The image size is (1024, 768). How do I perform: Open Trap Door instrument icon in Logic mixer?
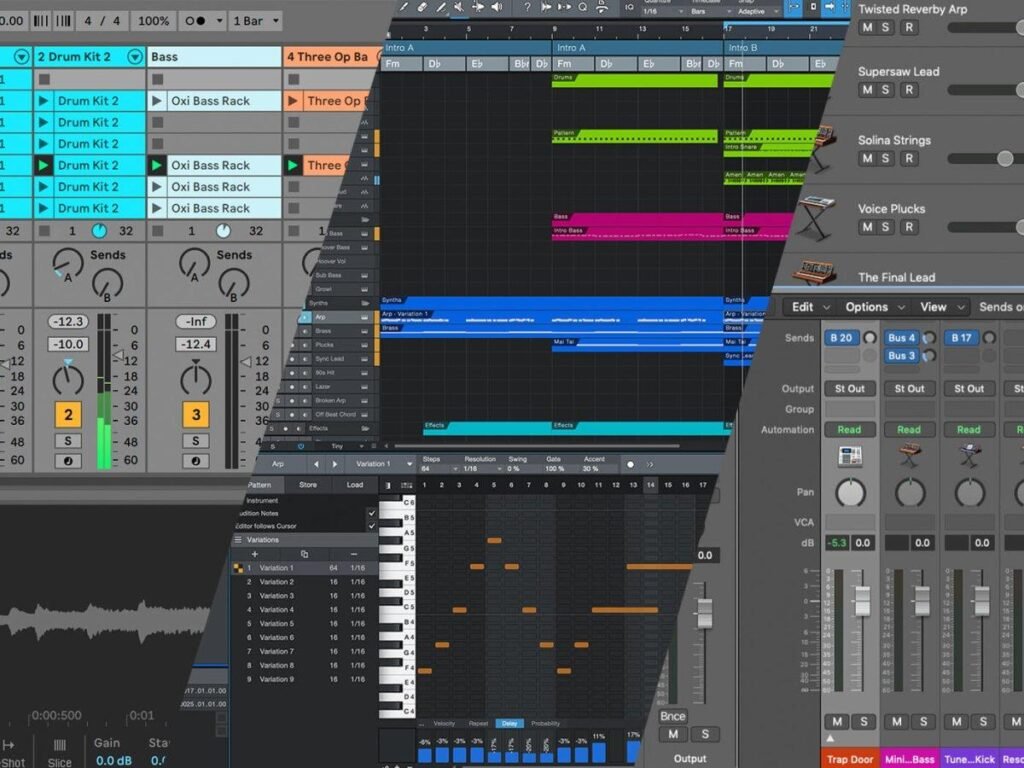850,456
